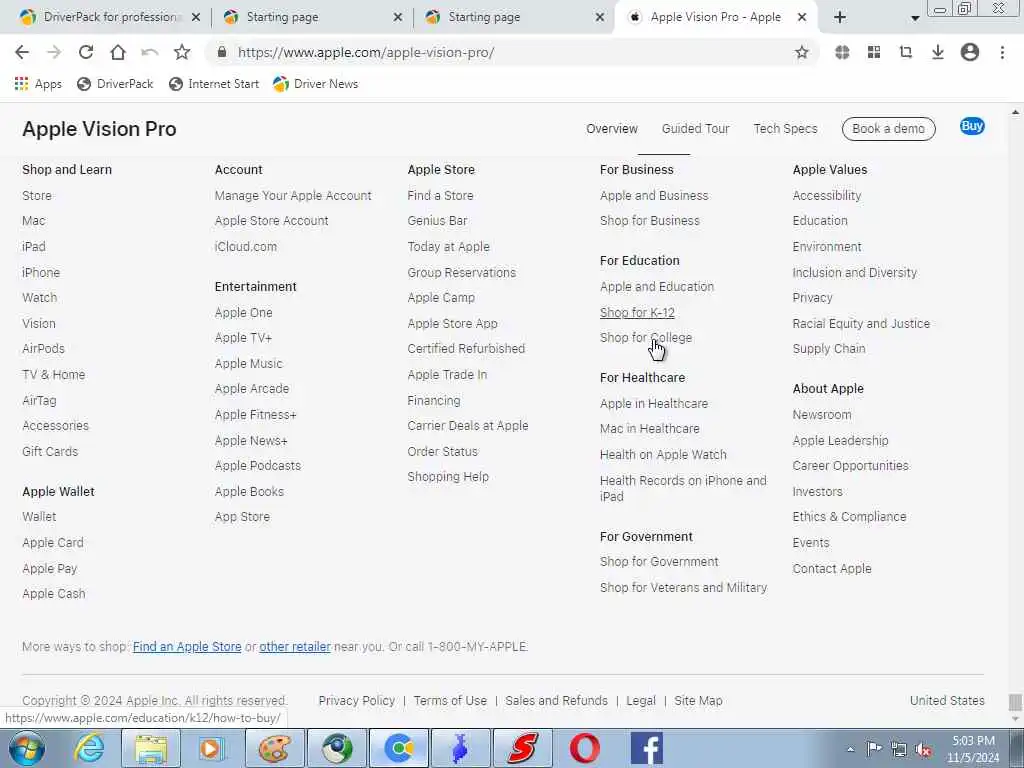Show hidden system tray icons arrow
Screen dimensions: 1024x768
tap(850, 750)
